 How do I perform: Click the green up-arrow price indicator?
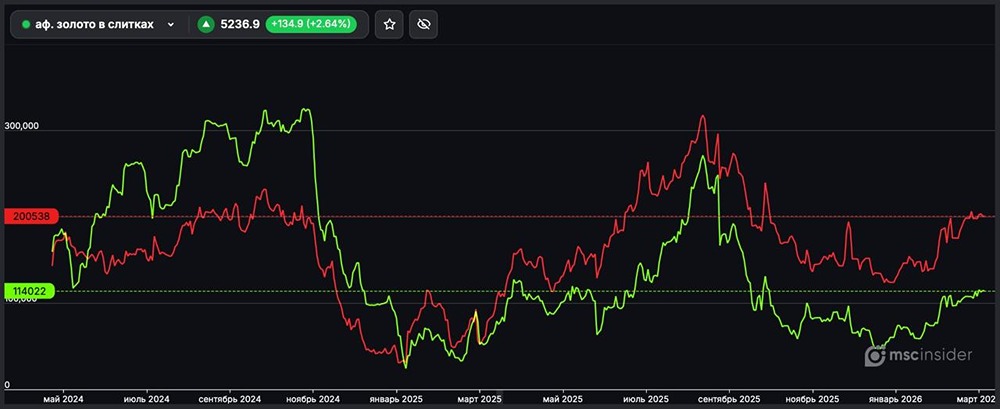[x=205, y=24]
